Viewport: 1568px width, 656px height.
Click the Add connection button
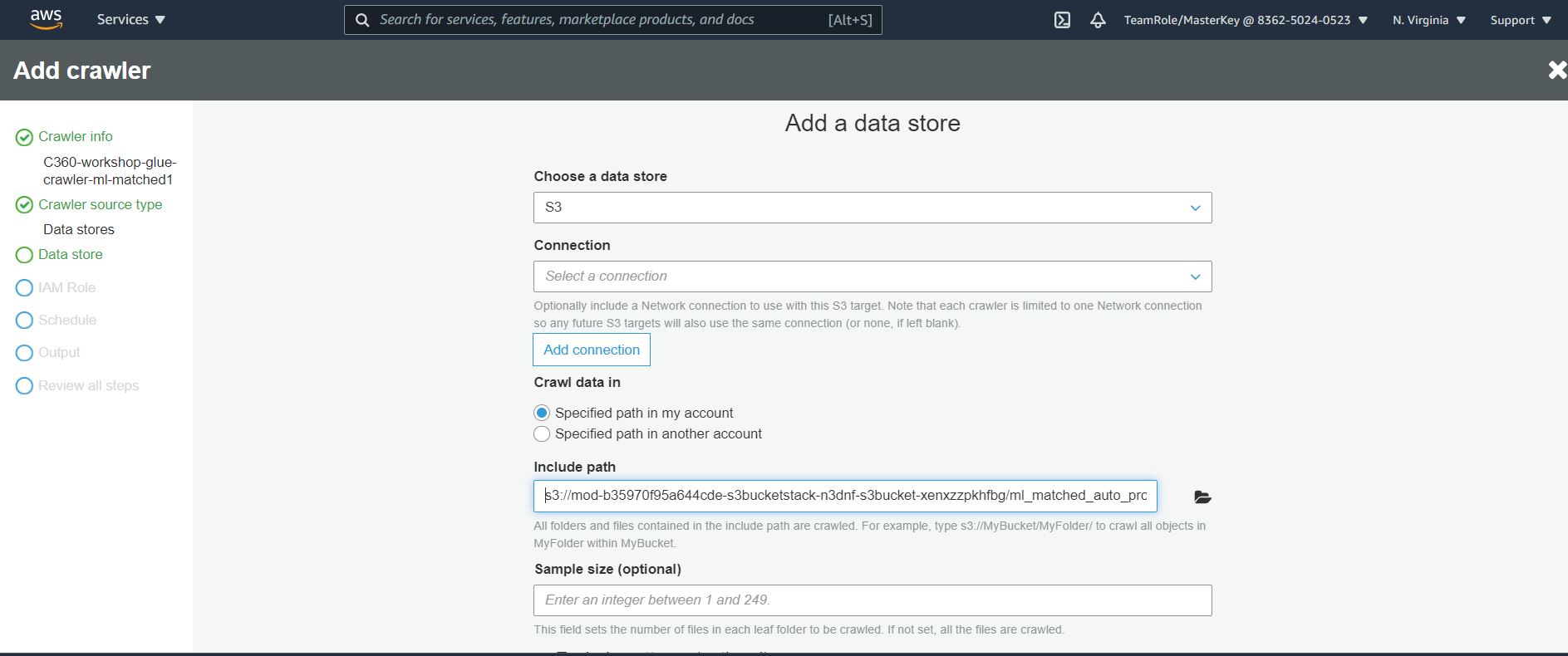[591, 350]
